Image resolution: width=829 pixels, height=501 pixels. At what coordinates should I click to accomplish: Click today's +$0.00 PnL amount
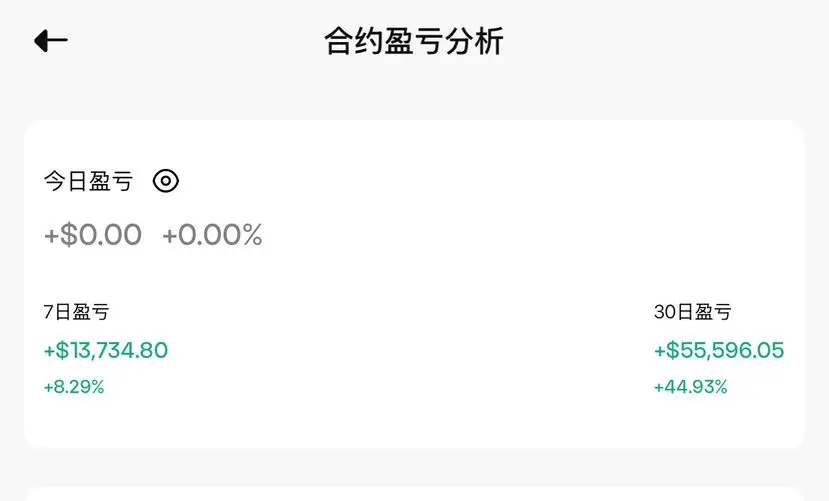[x=93, y=235]
